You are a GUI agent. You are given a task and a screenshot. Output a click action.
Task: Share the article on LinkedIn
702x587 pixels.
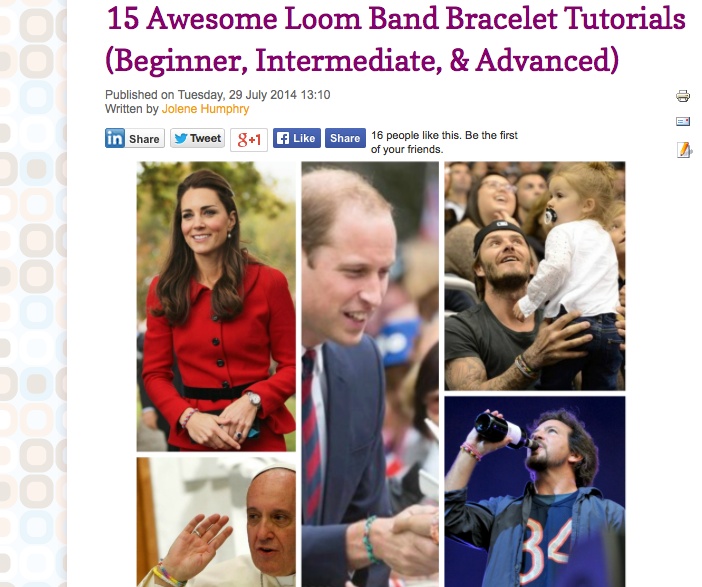[135, 138]
